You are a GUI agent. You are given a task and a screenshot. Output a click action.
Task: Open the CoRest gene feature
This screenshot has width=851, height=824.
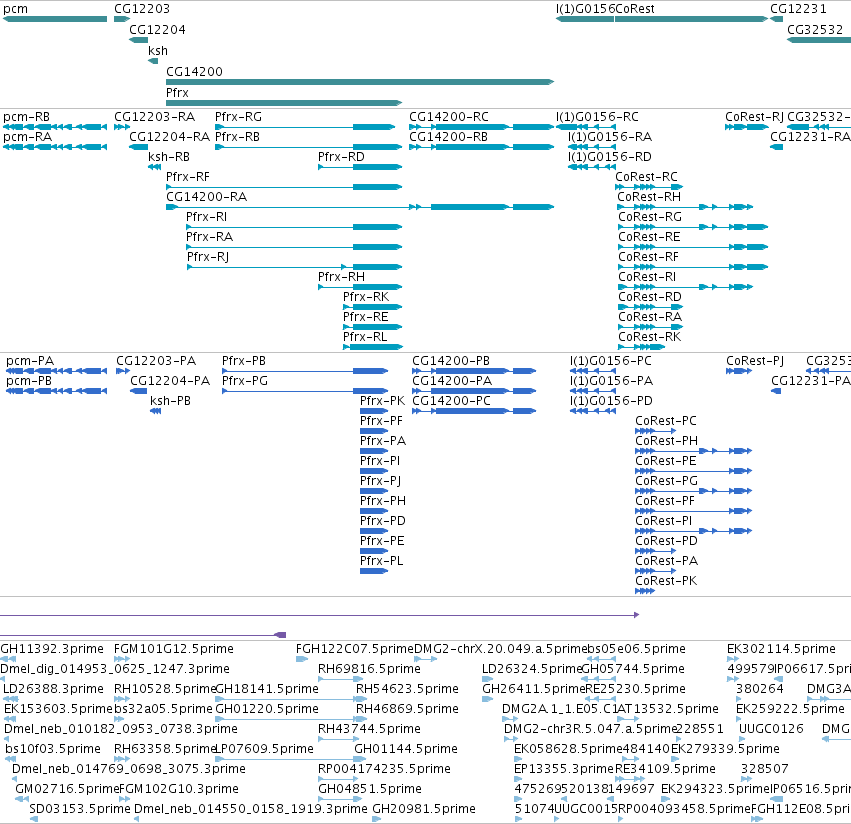[691, 19]
